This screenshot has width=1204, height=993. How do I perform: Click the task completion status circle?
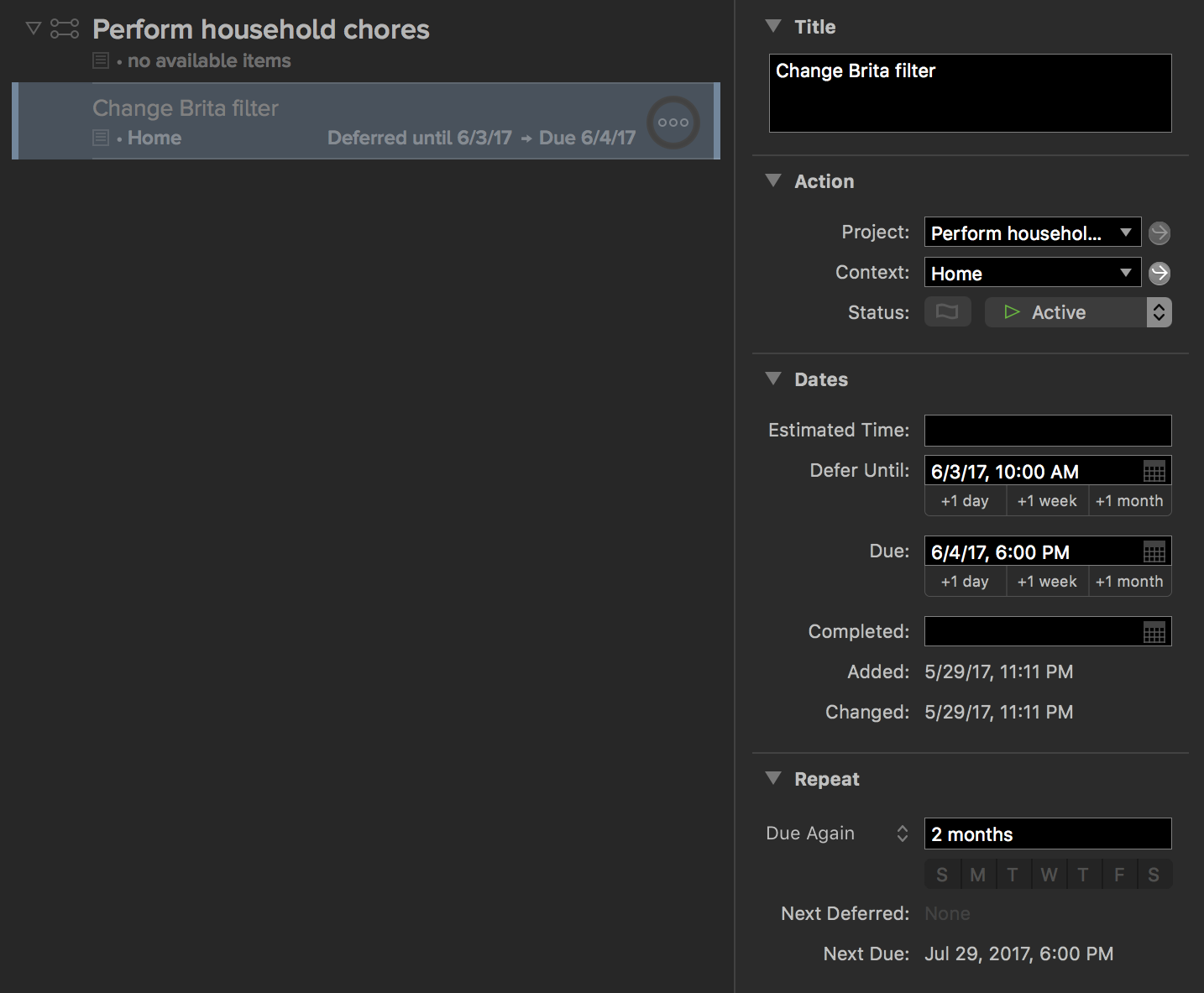[673, 123]
